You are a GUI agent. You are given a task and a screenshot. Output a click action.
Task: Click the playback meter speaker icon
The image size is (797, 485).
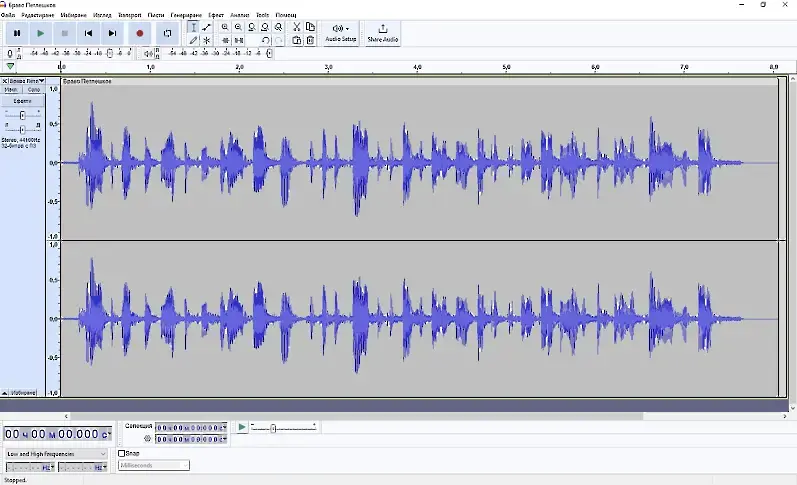(x=148, y=53)
